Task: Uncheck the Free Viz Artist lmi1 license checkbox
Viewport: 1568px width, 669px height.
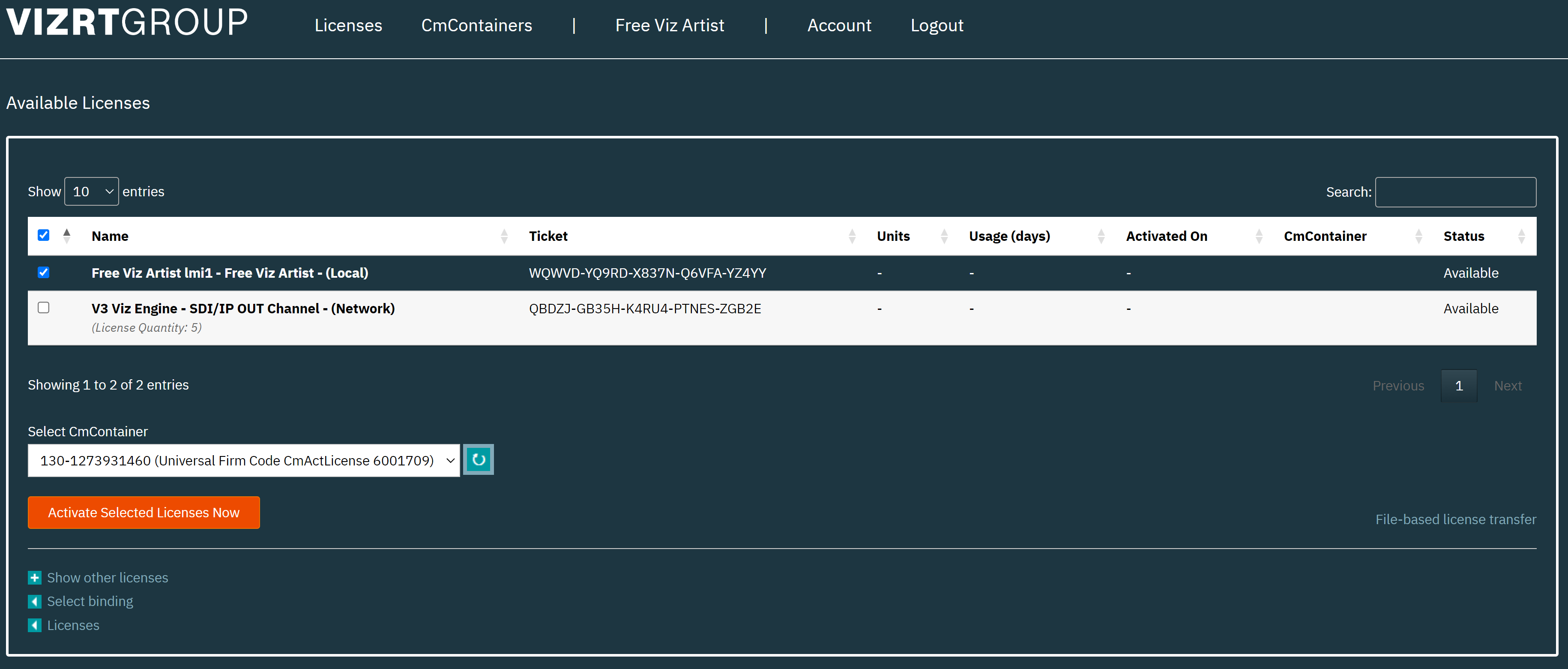Action: (43, 272)
